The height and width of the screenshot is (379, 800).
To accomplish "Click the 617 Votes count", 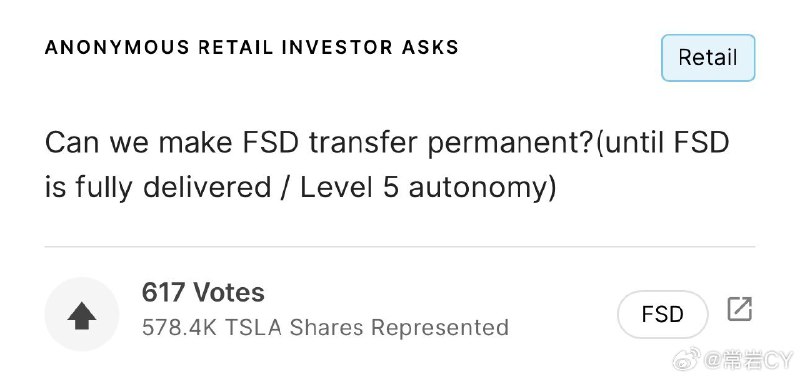I will click(x=203, y=293).
